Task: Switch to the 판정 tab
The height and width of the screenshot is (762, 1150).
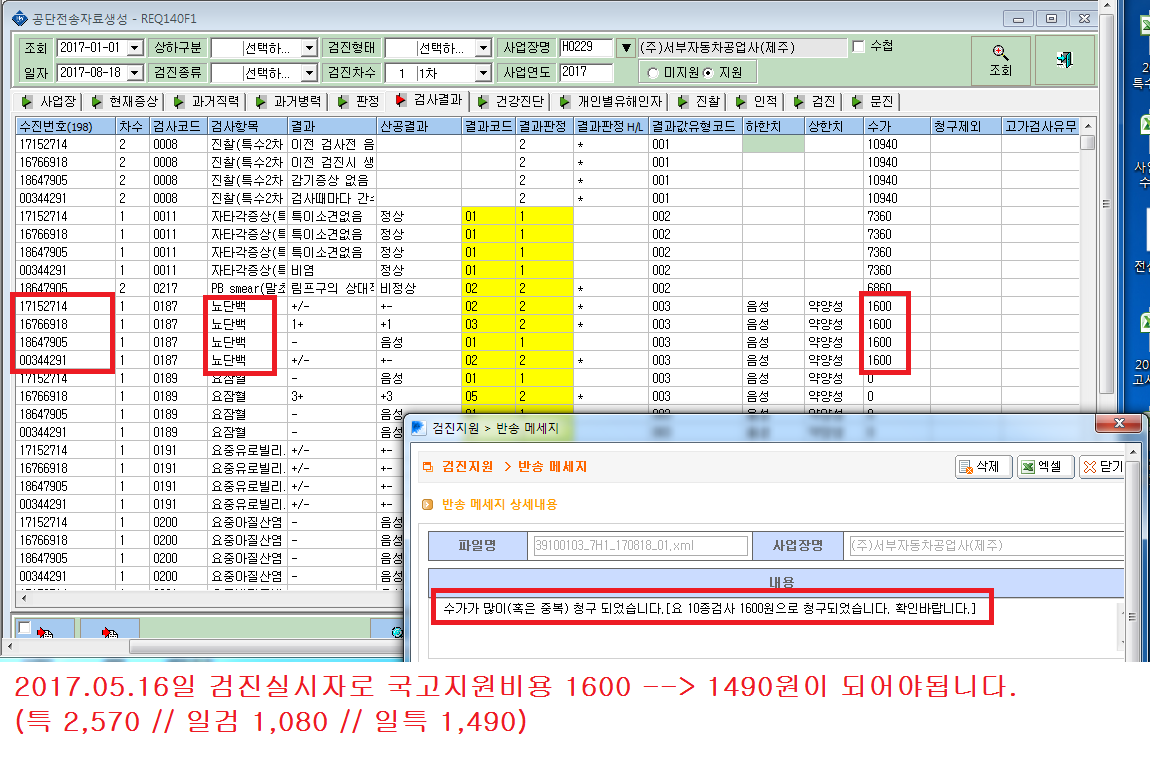Action: click(359, 101)
